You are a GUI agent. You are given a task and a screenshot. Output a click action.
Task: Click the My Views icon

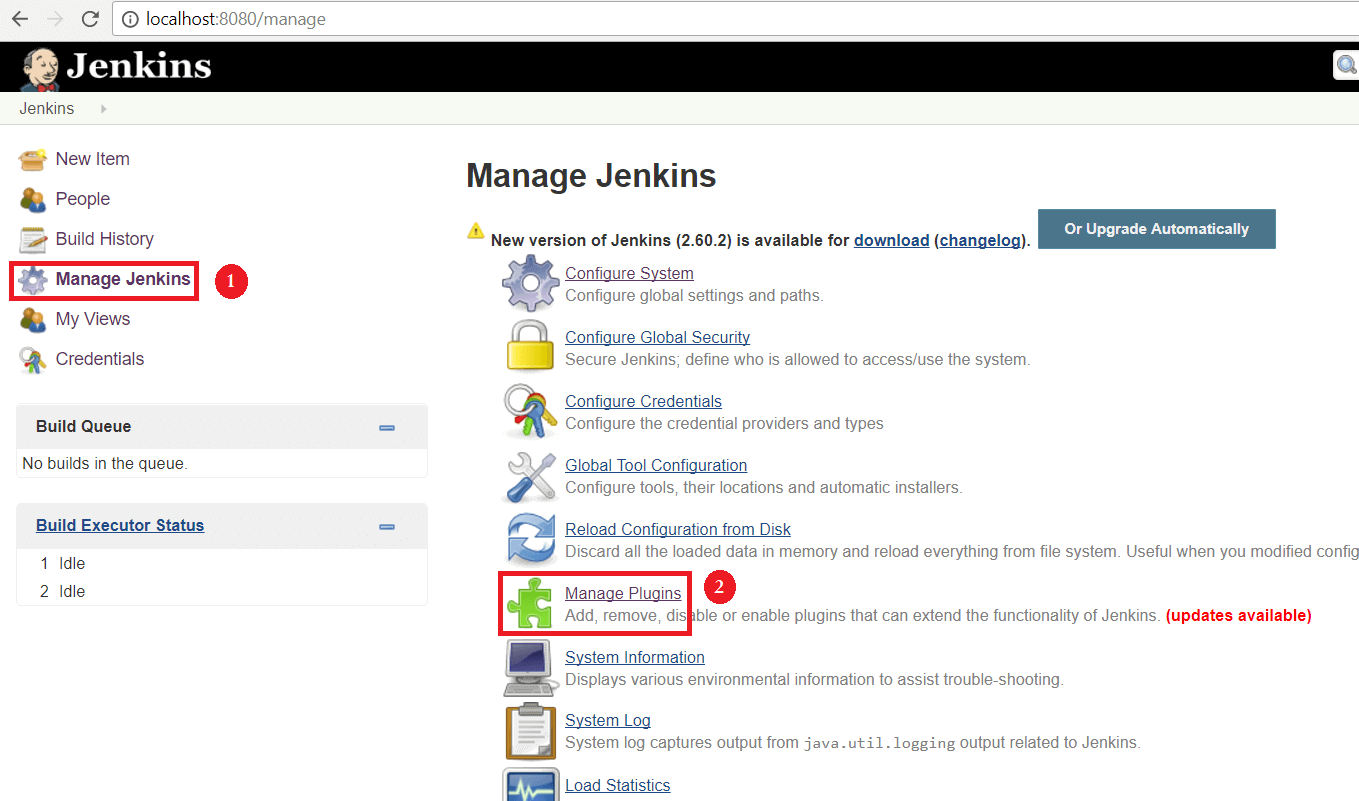point(33,319)
